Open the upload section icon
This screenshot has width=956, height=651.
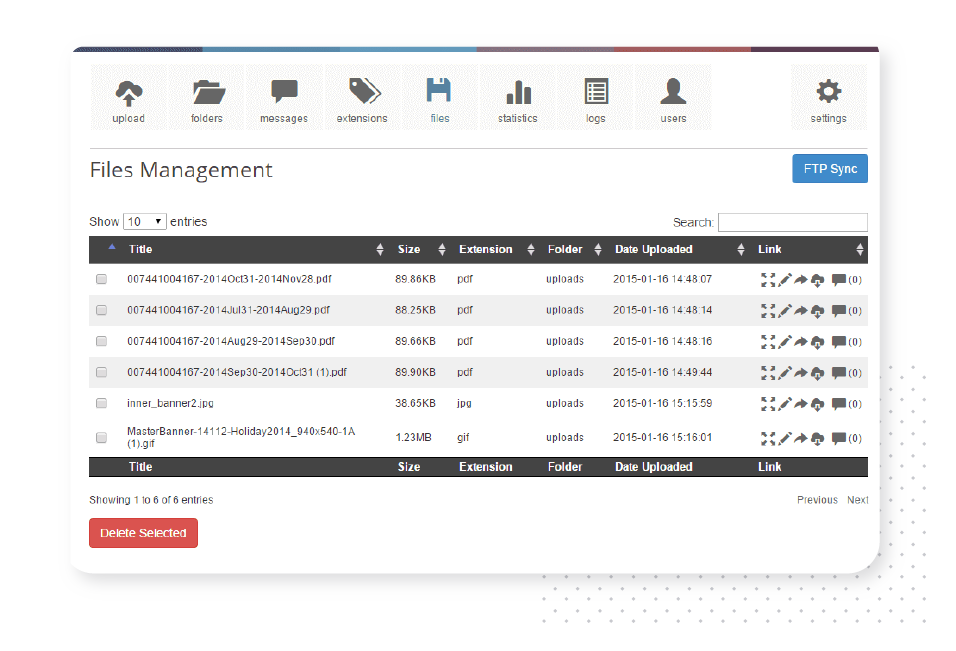128,93
